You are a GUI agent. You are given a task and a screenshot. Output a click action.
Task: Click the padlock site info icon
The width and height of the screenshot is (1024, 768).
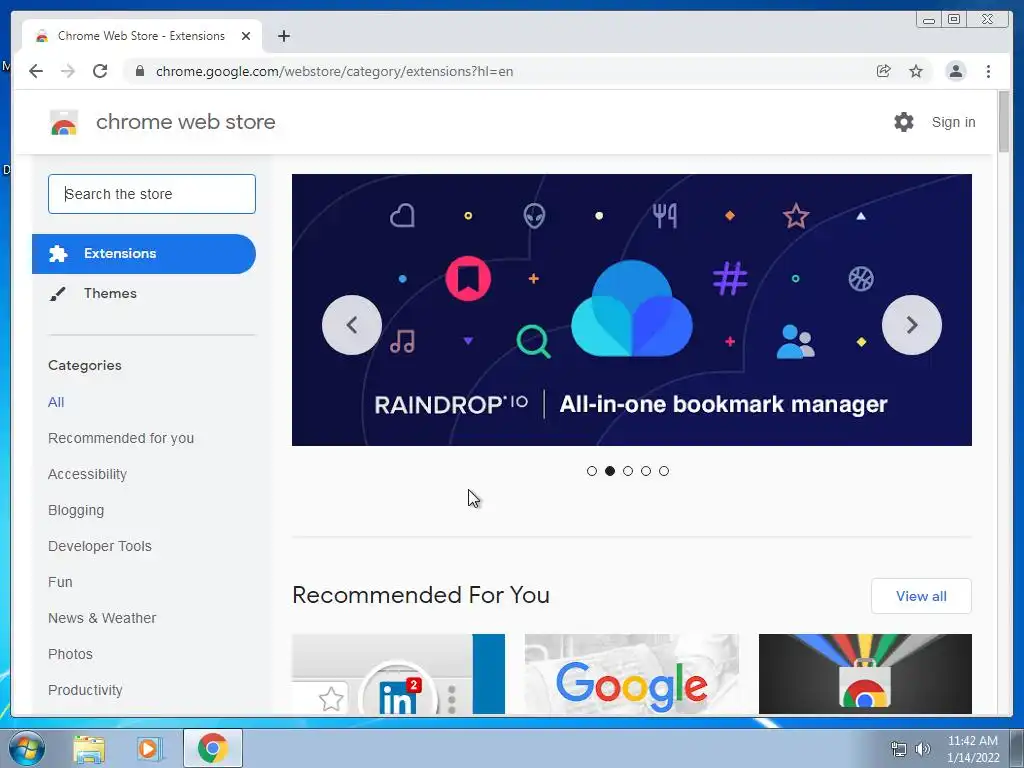coord(139,71)
